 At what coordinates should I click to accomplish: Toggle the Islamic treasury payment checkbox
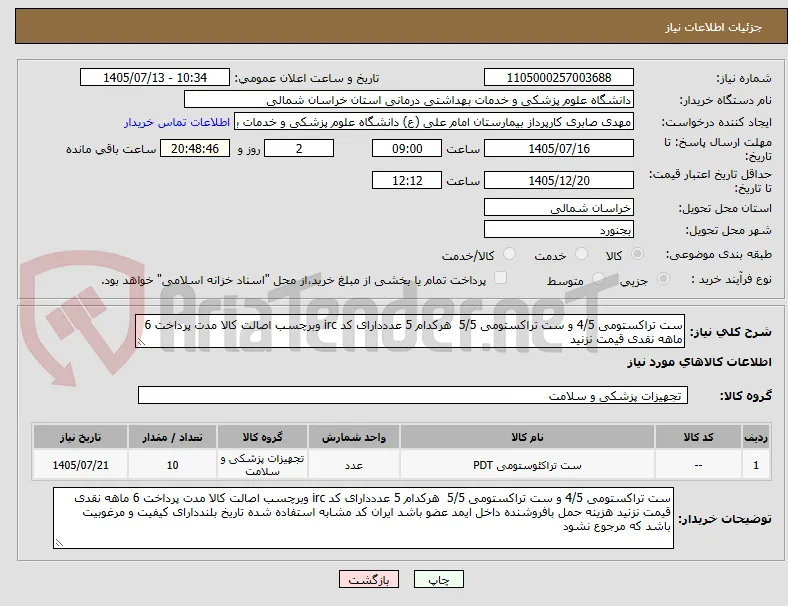(x=501, y=278)
